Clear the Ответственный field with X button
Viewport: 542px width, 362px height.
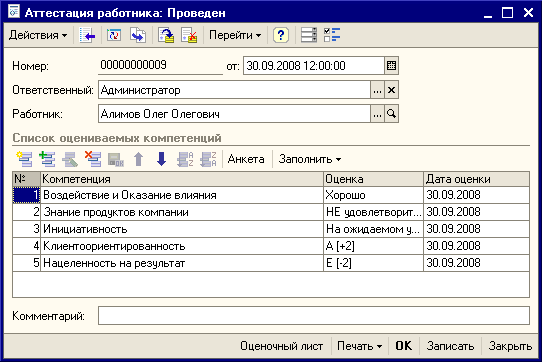click(391, 90)
